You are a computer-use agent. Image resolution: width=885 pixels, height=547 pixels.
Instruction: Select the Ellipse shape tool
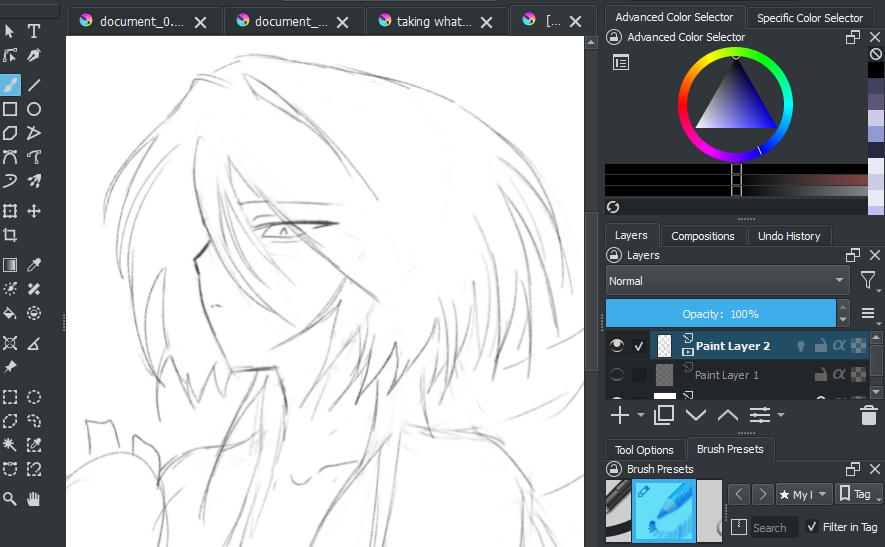(34, 109)
